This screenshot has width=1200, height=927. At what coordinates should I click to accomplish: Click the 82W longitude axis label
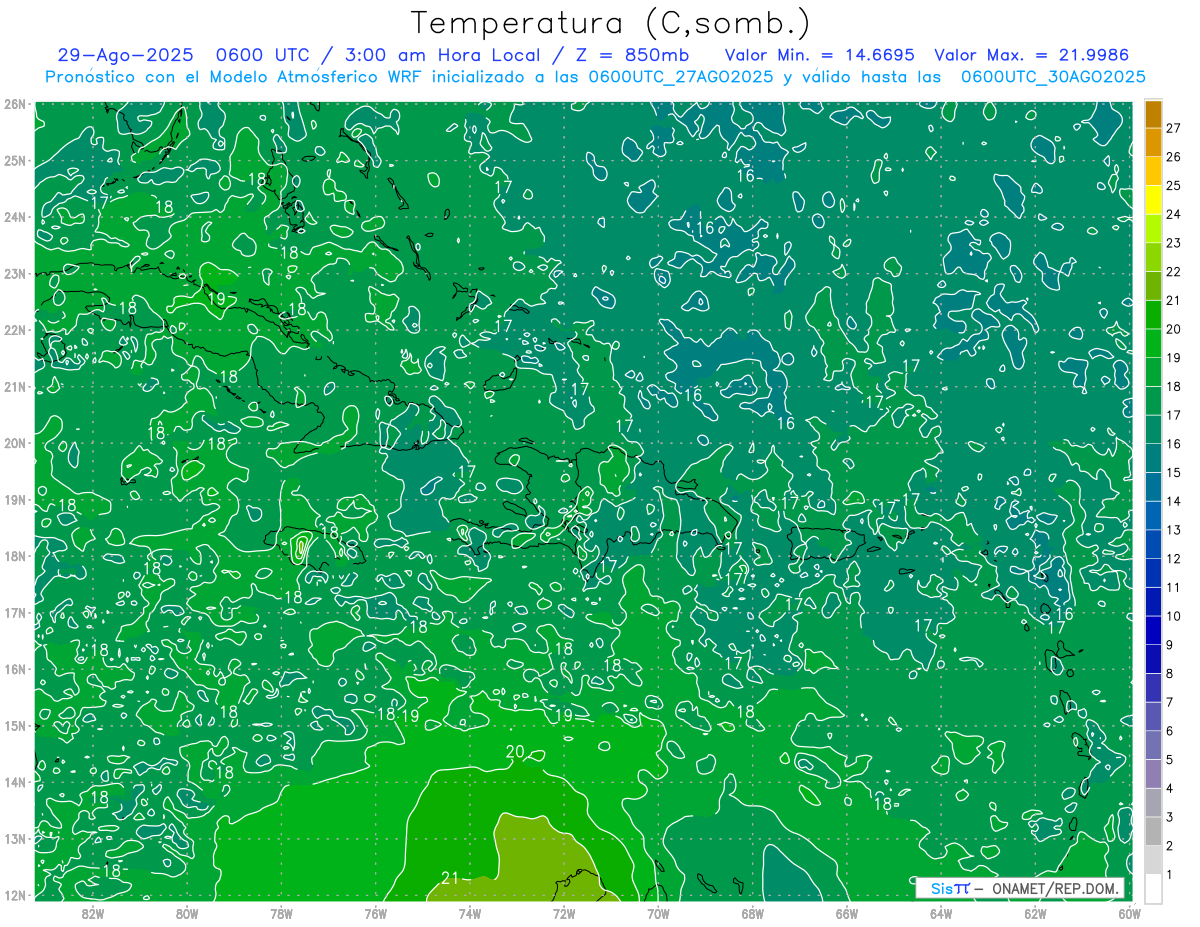tap(92, 912)
